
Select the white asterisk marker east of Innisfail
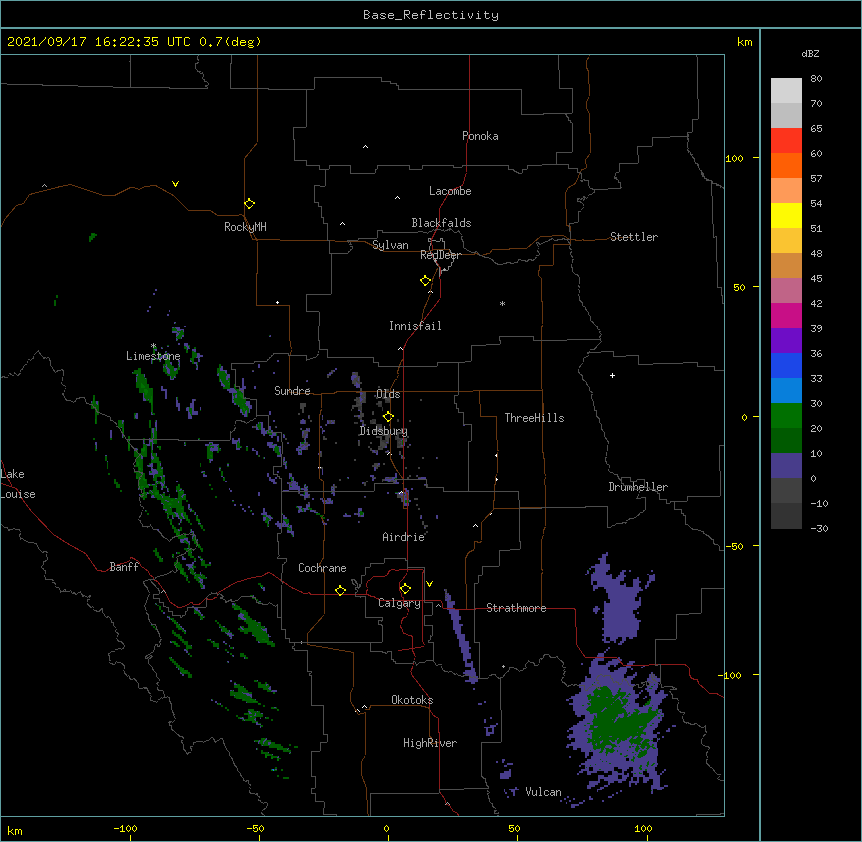[x=502, y=303]
